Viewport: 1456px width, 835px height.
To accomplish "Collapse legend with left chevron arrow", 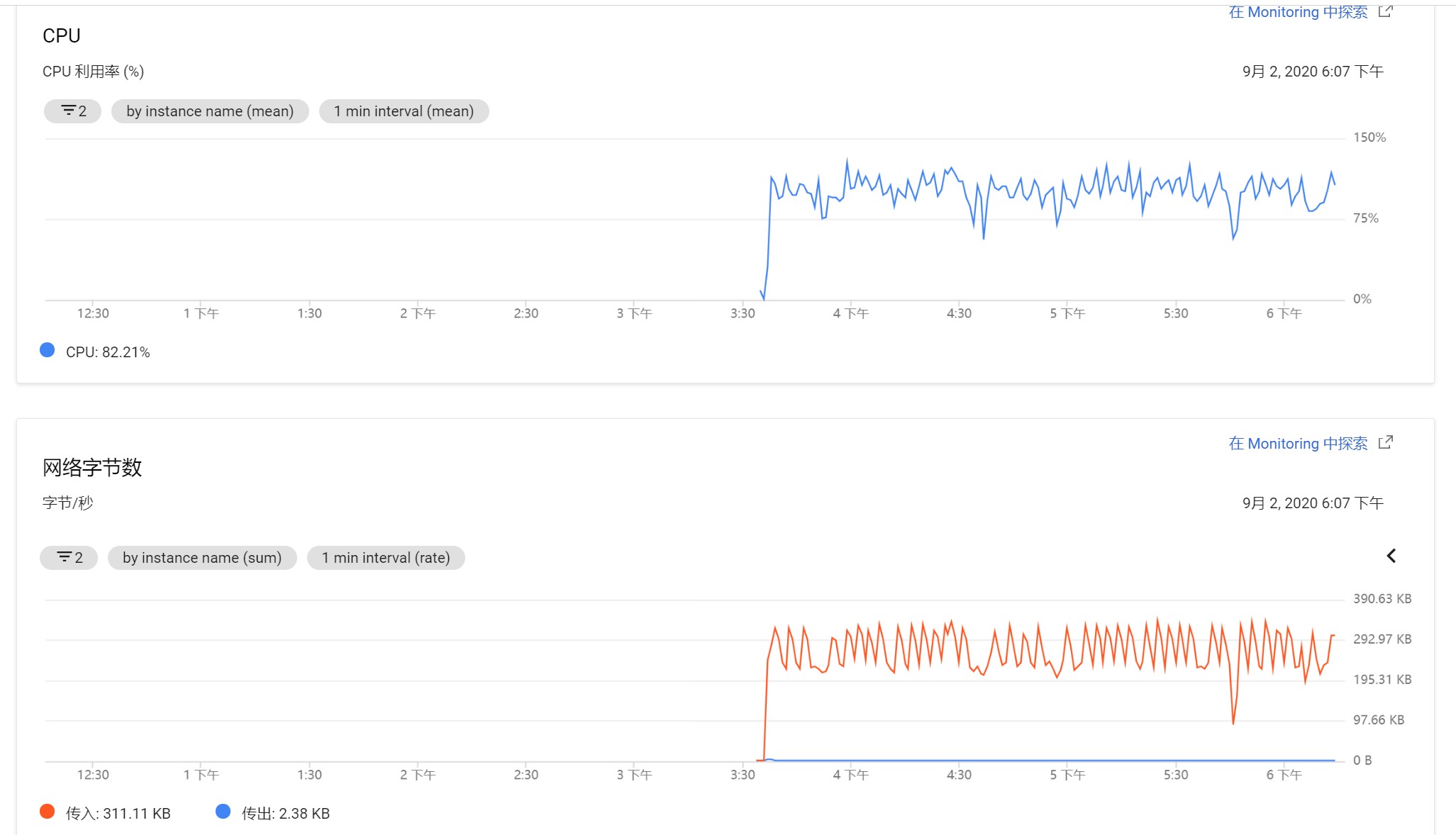I will coord(1391,556).
